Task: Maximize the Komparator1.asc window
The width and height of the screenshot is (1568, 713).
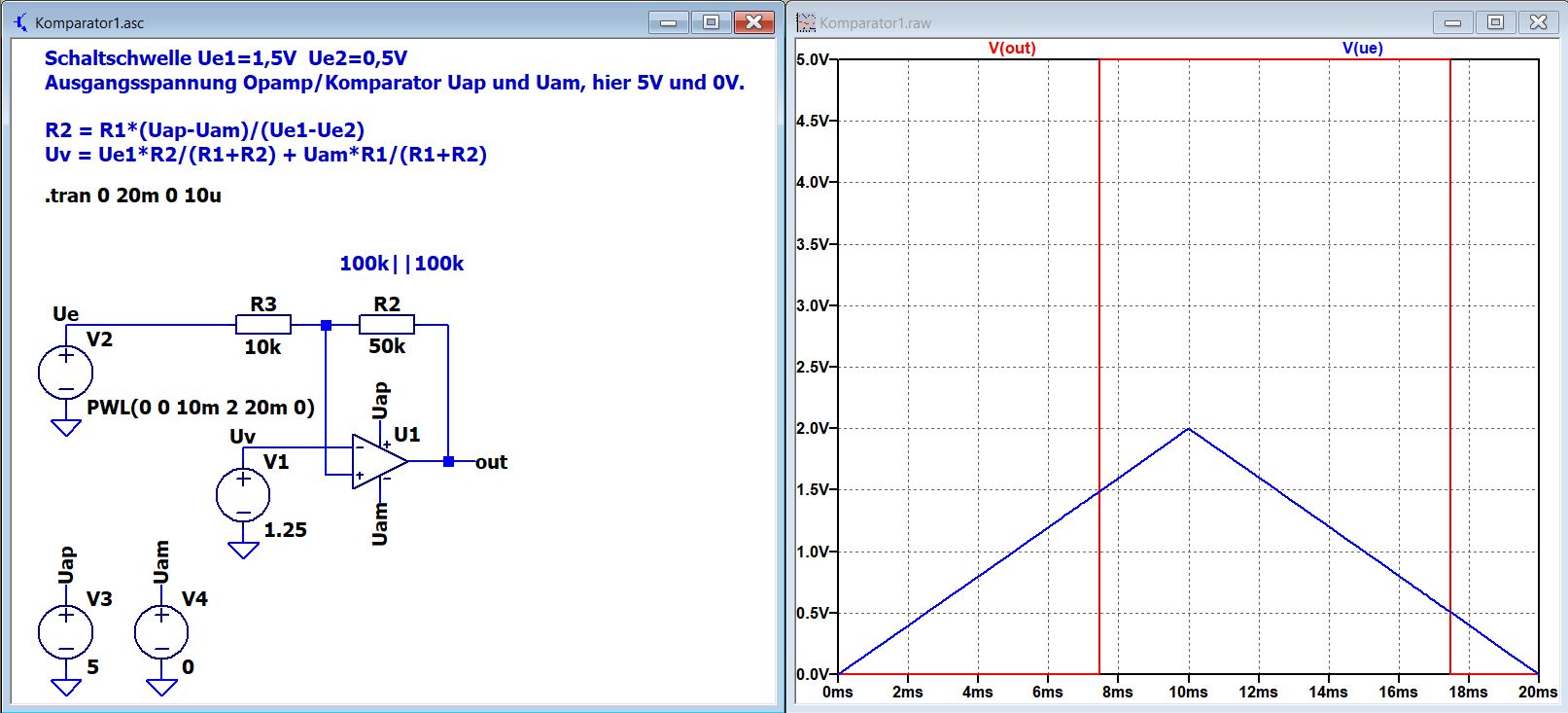Action: tap(711, 22)
